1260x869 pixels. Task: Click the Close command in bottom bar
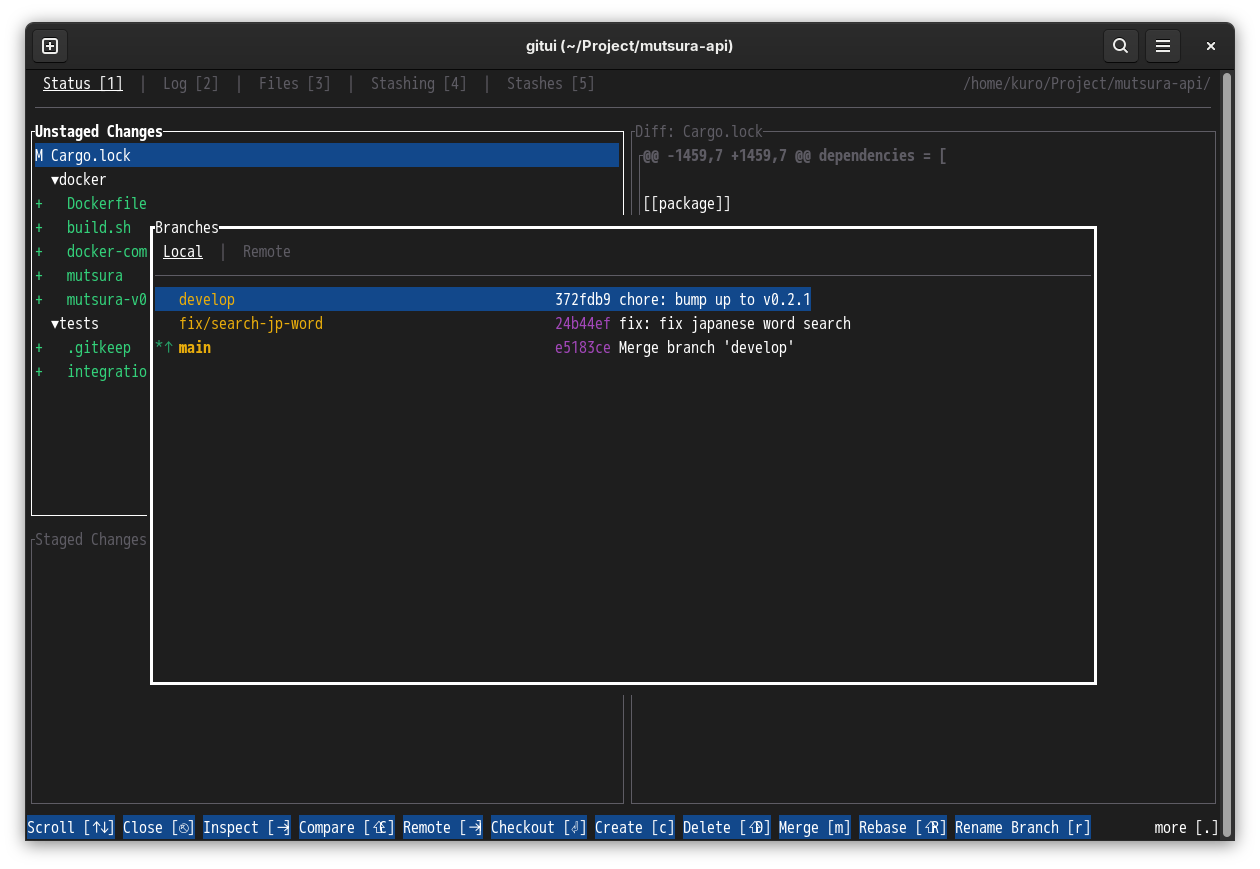159,828
